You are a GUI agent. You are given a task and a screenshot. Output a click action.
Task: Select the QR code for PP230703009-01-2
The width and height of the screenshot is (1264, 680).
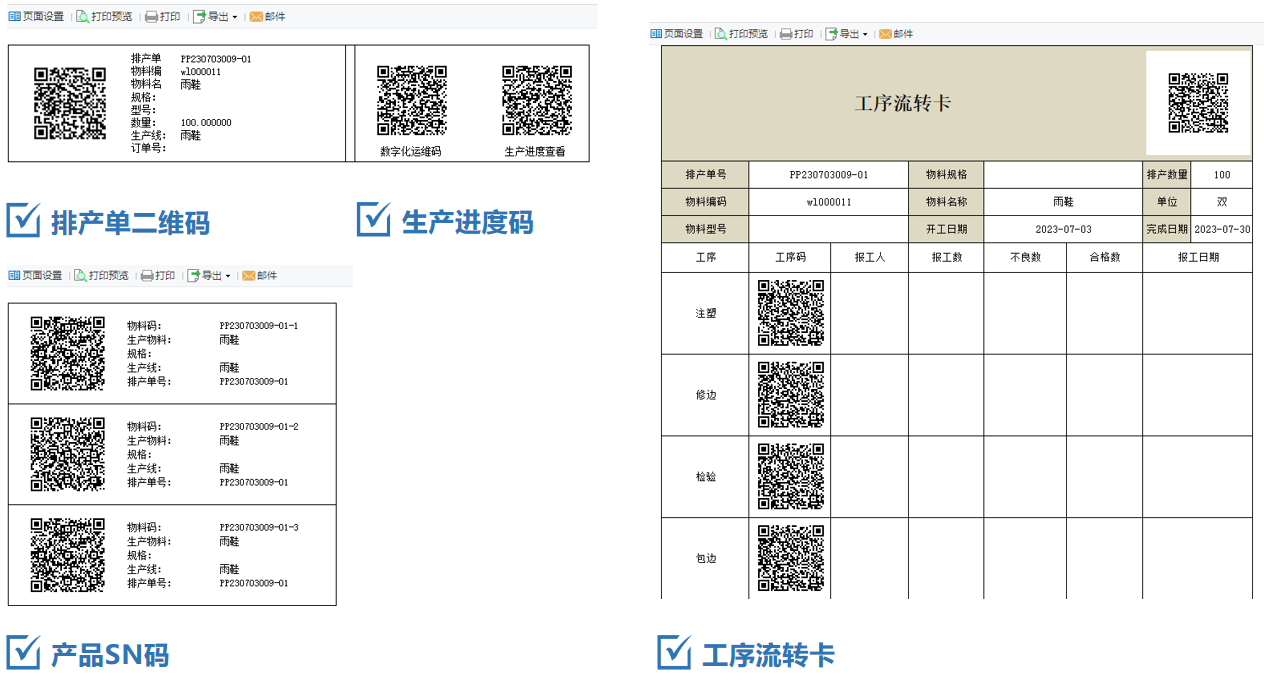[x=68, y=454]
